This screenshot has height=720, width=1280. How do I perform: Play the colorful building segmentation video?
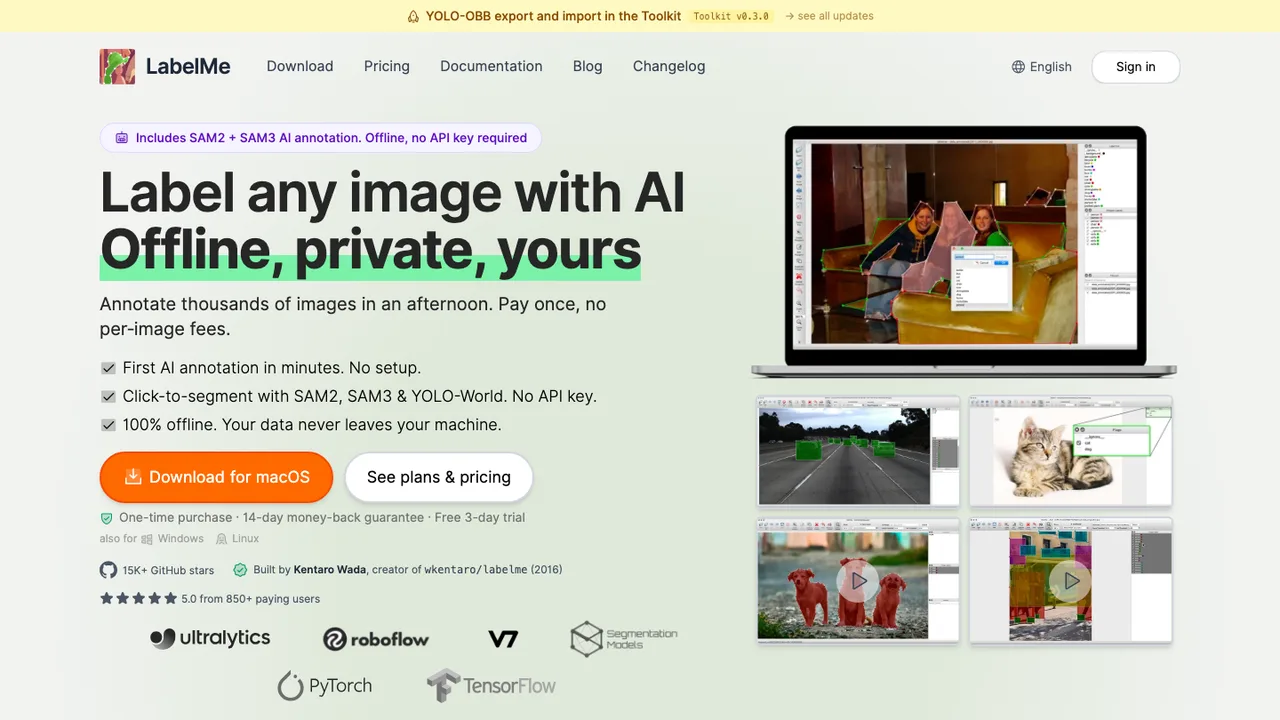pos(1071,581)
